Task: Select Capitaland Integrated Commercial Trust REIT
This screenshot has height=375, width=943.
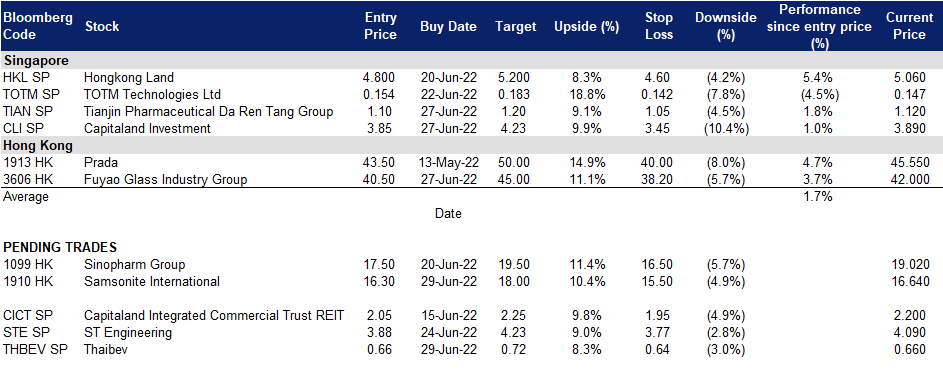Action: (x=214, y=316)
